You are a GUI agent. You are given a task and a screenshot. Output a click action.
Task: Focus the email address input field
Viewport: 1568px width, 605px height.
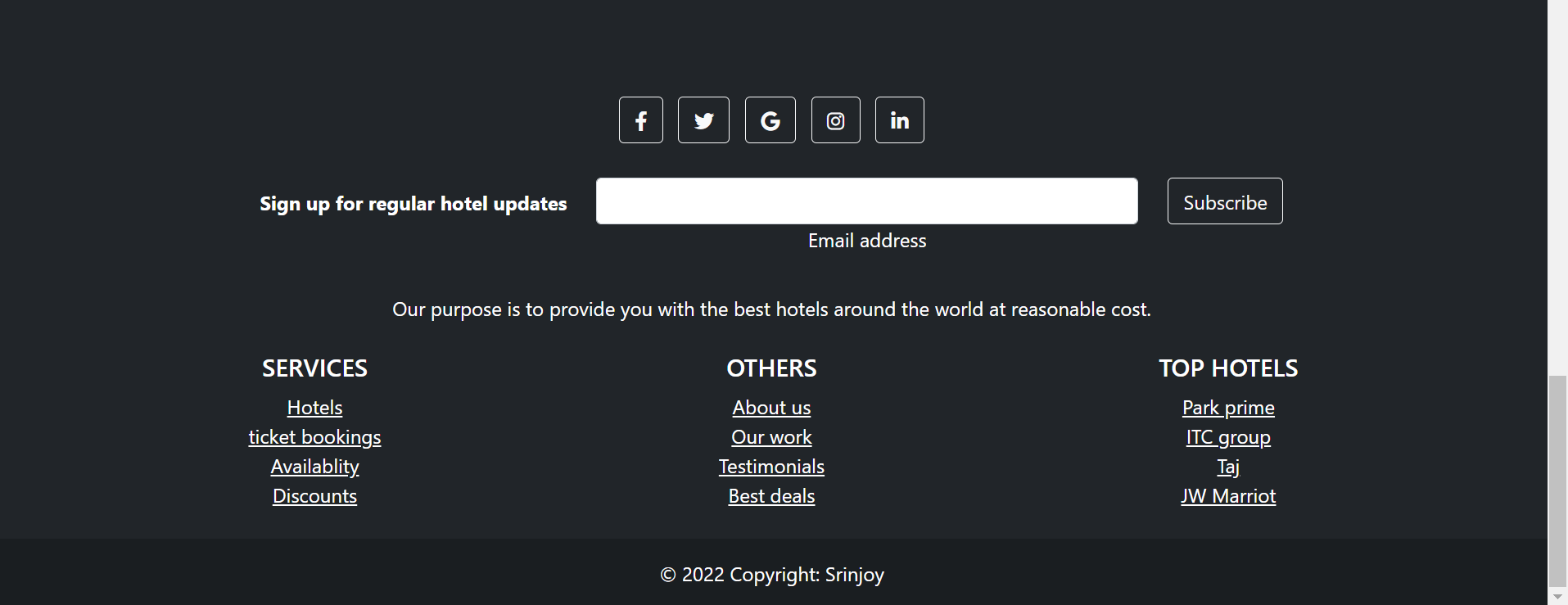(x=867, y=201)
